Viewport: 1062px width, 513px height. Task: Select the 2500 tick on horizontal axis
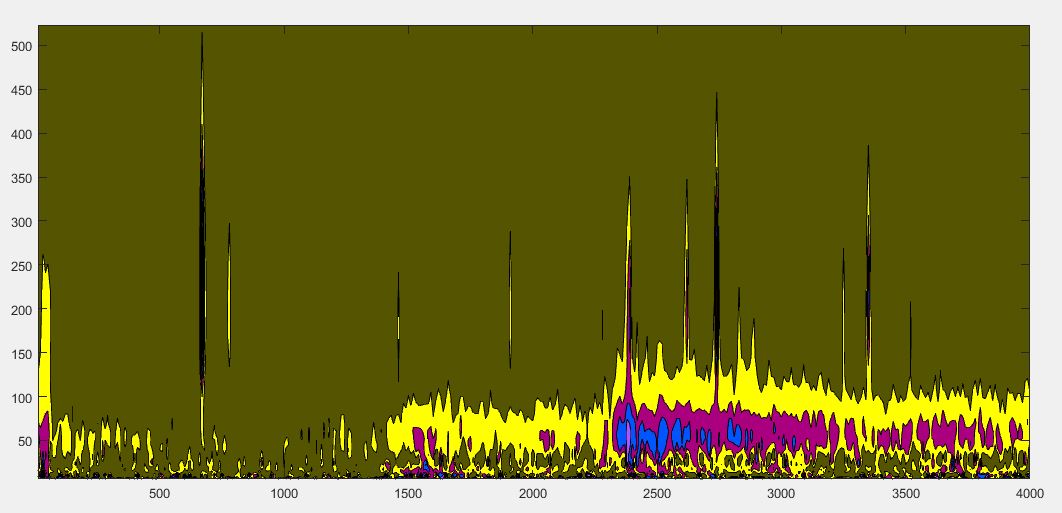tap(656, 493)
